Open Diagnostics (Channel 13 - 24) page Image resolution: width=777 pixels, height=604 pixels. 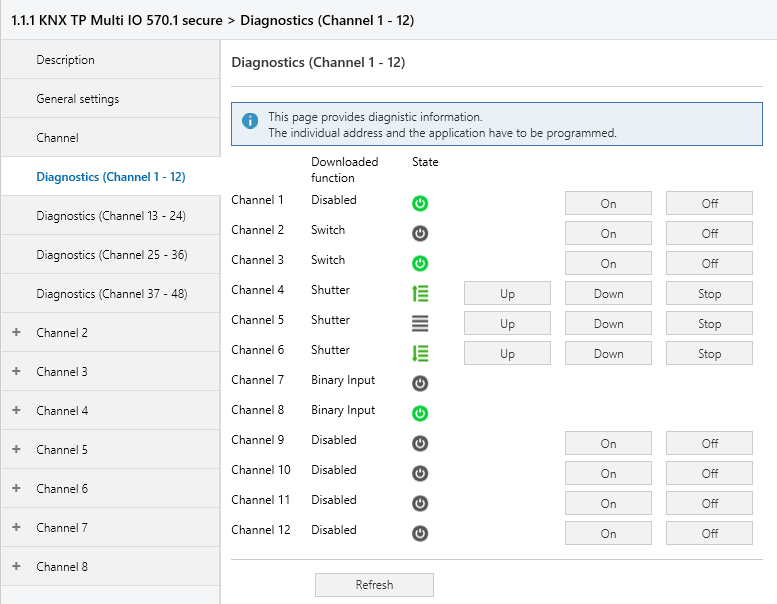tap(111, 215)
